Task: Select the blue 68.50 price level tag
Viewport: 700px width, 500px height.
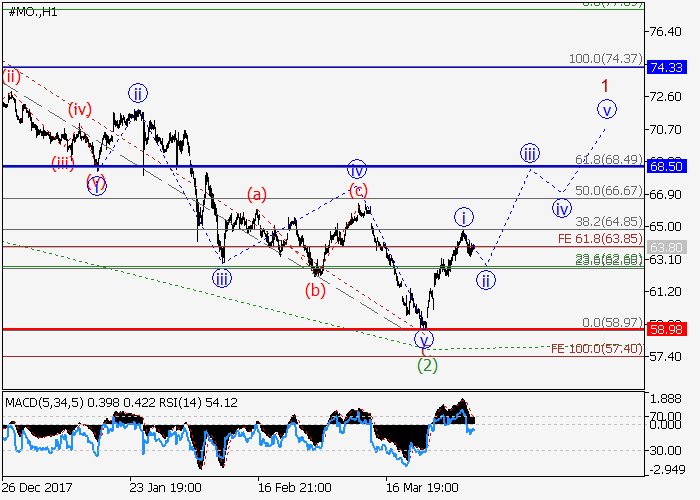Action: coord(666,165)
